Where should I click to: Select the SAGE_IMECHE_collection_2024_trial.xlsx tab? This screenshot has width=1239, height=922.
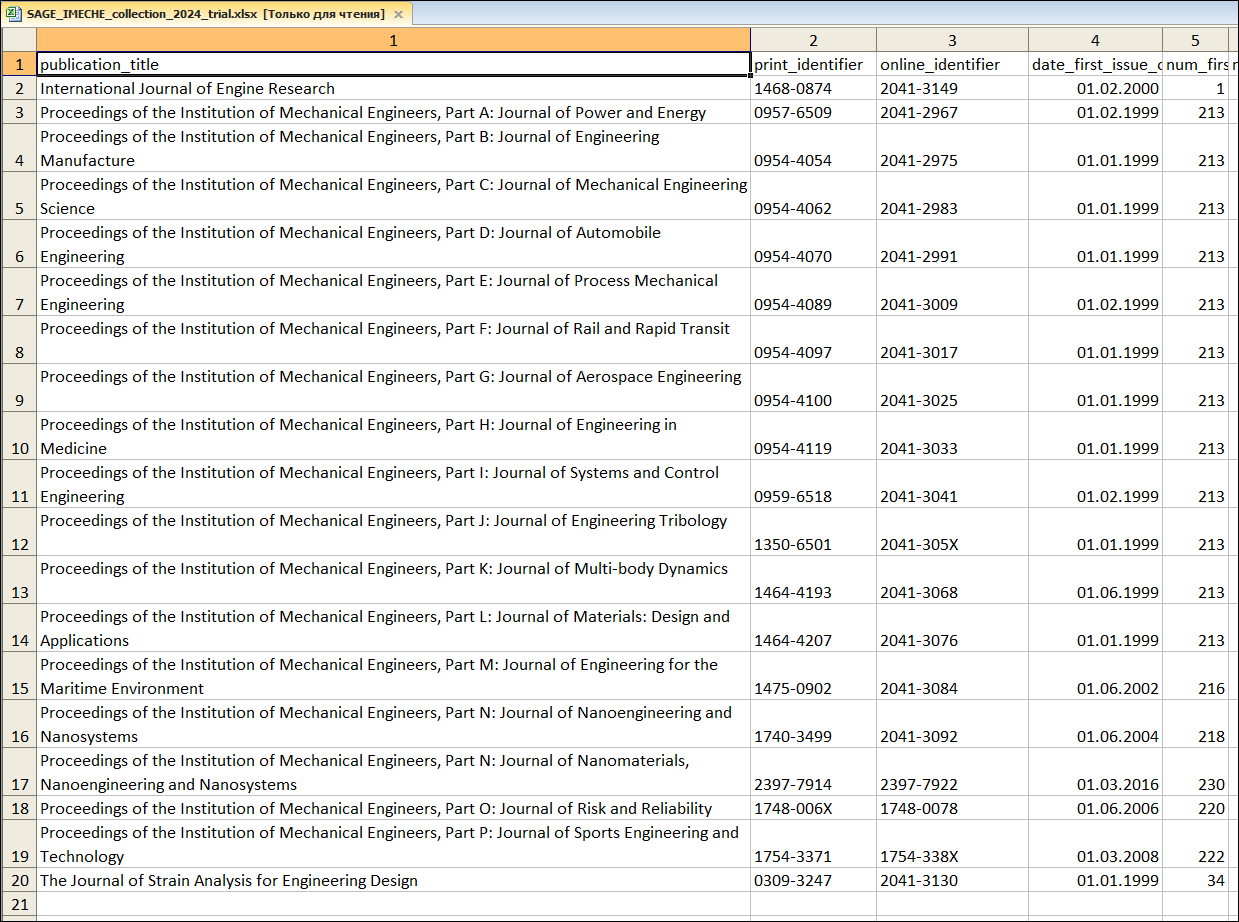point(200,14)
